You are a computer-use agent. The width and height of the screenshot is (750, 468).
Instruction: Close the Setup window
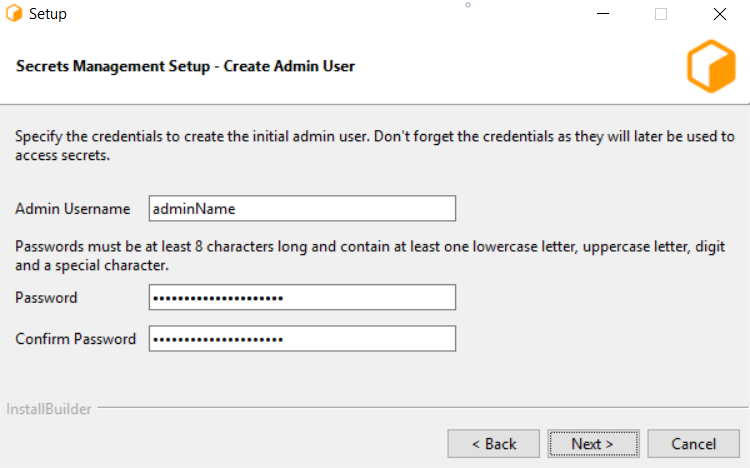coord(720,14)
